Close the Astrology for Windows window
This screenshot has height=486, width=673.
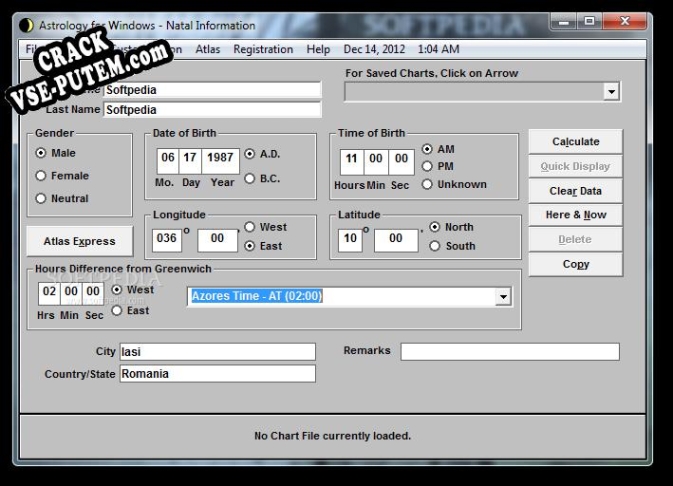pyautogui.click(x=624, y=21)
